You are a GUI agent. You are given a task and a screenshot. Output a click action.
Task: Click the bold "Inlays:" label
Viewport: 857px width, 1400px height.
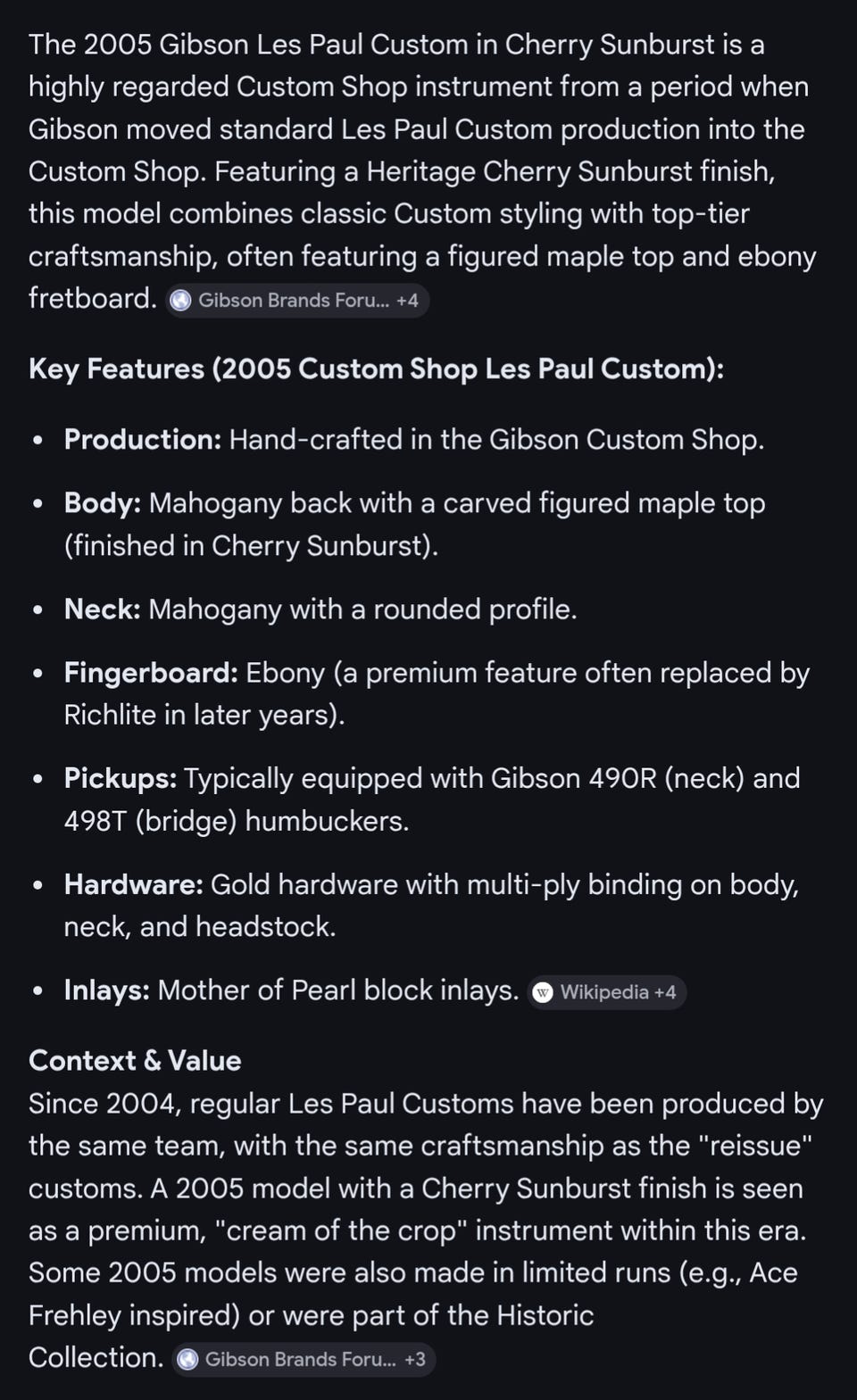coord(107,990)
